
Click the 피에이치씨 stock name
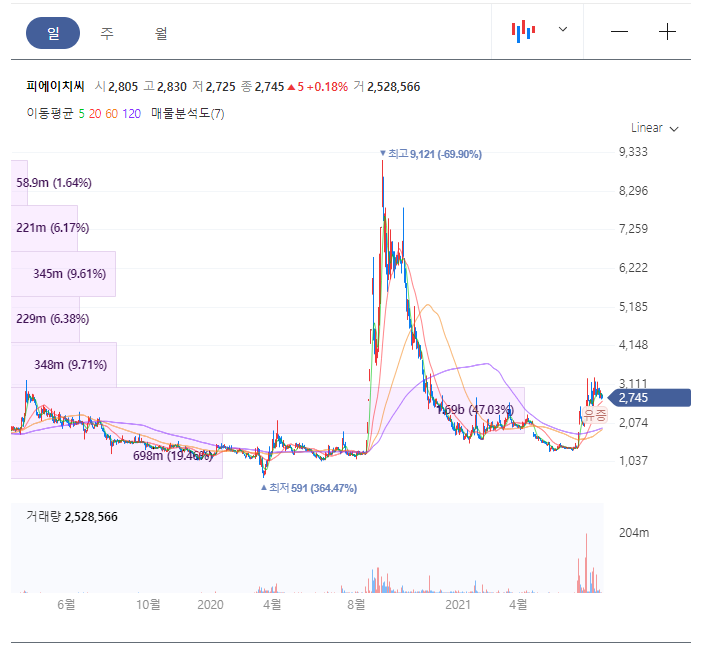pyautogui.click(x=55, y=86)
